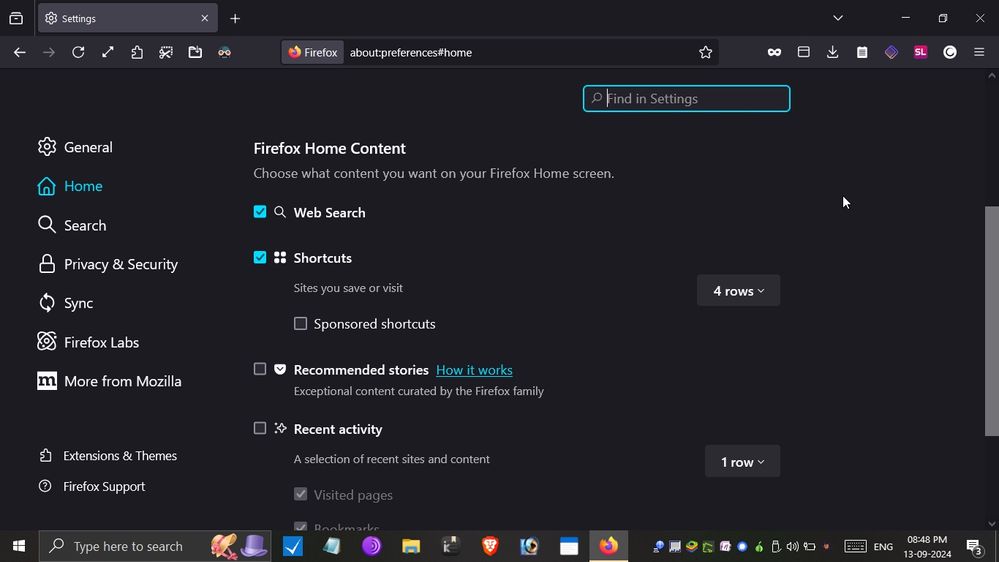Click the infinity-mask extension icon
The height and width of the screenshot is (562, 999).
click(x=774, y=52)
